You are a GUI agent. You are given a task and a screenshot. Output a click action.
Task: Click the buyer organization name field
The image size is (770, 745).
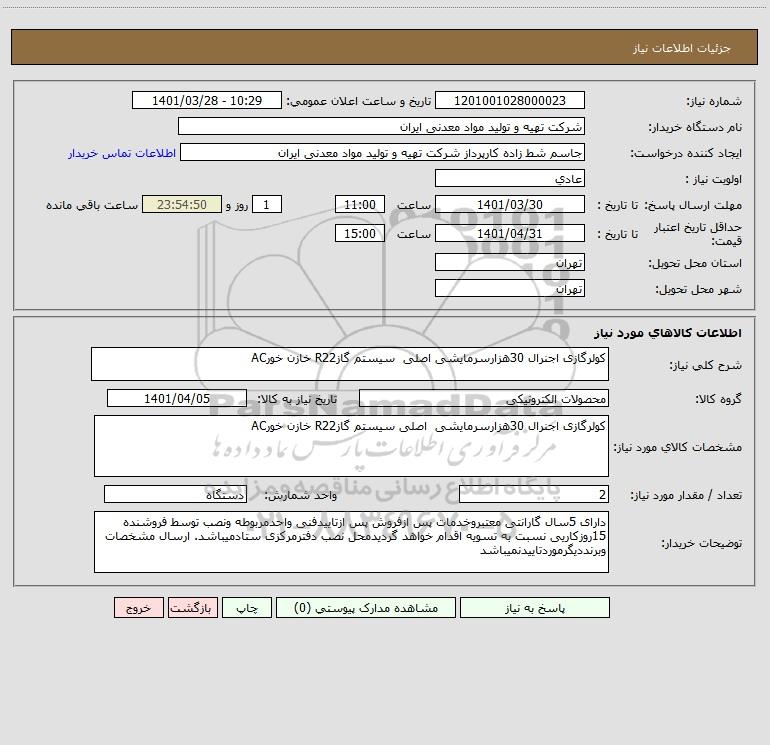click(381, 127)
